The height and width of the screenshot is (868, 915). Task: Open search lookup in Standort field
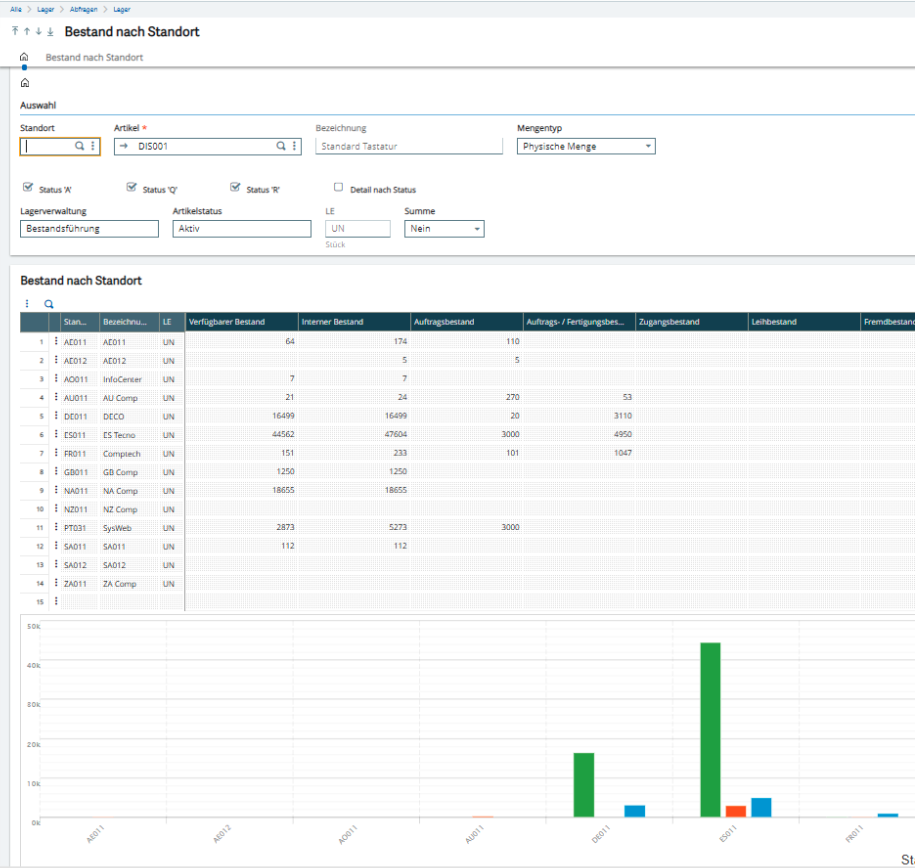(x=79, y=146)
